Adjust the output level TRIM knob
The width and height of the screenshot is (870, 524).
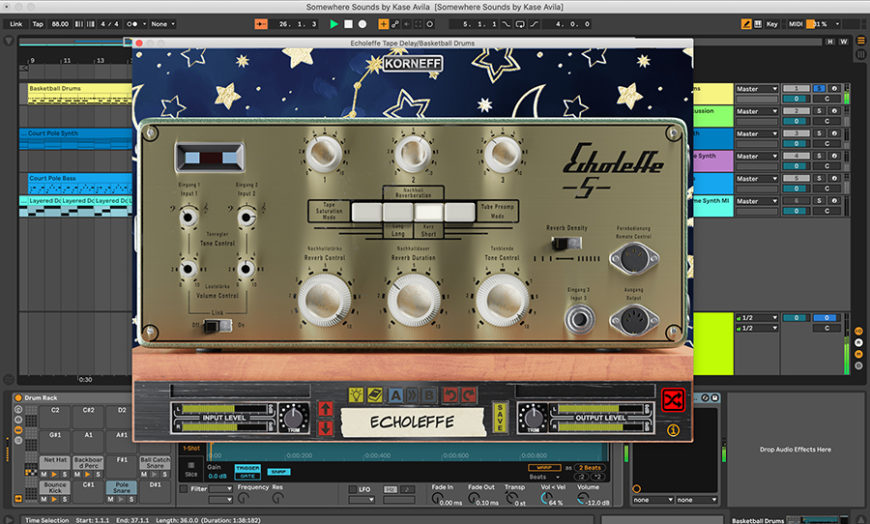(x=533, y=416)
